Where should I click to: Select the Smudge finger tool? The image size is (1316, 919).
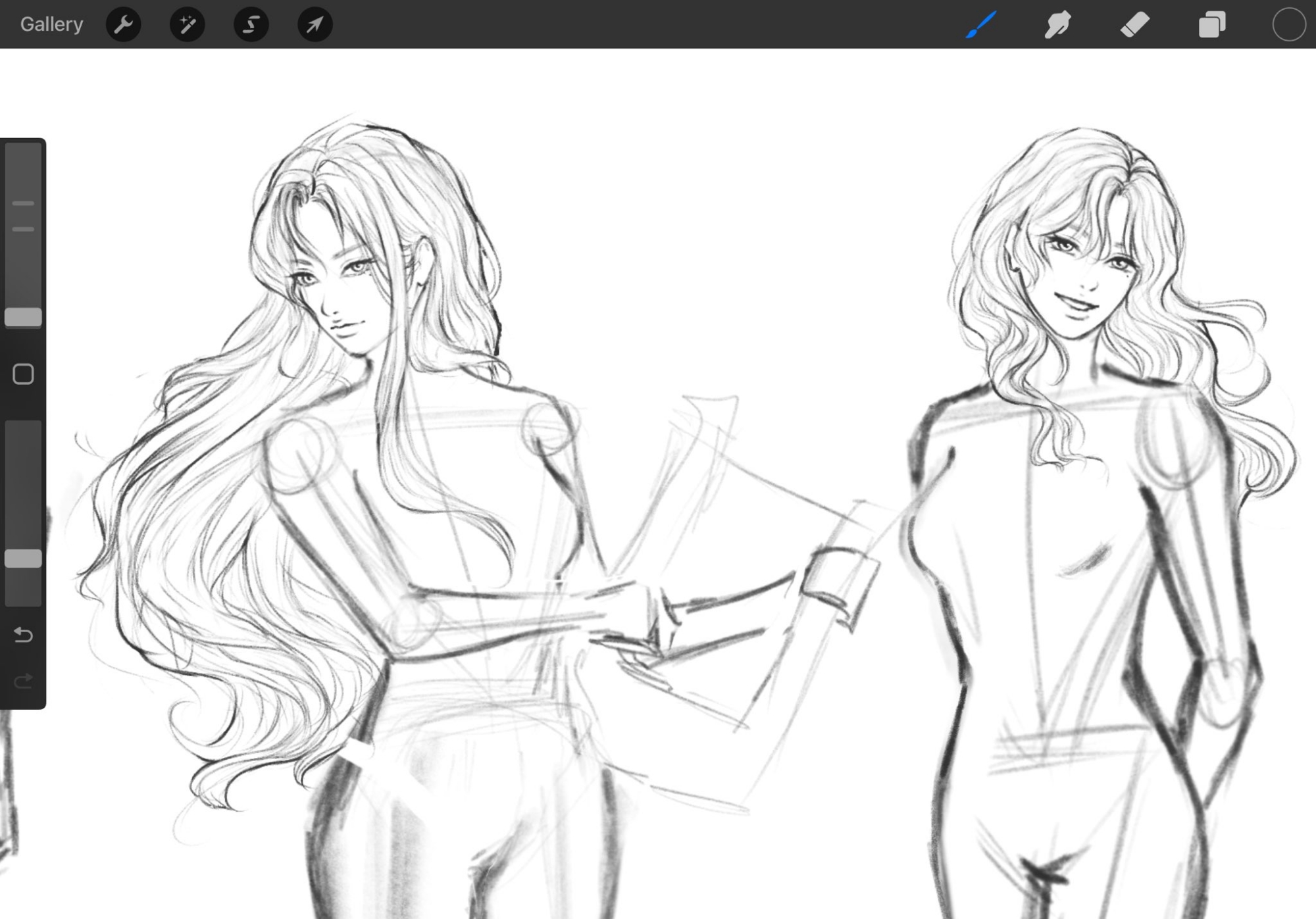click(x=1058, y=24)
